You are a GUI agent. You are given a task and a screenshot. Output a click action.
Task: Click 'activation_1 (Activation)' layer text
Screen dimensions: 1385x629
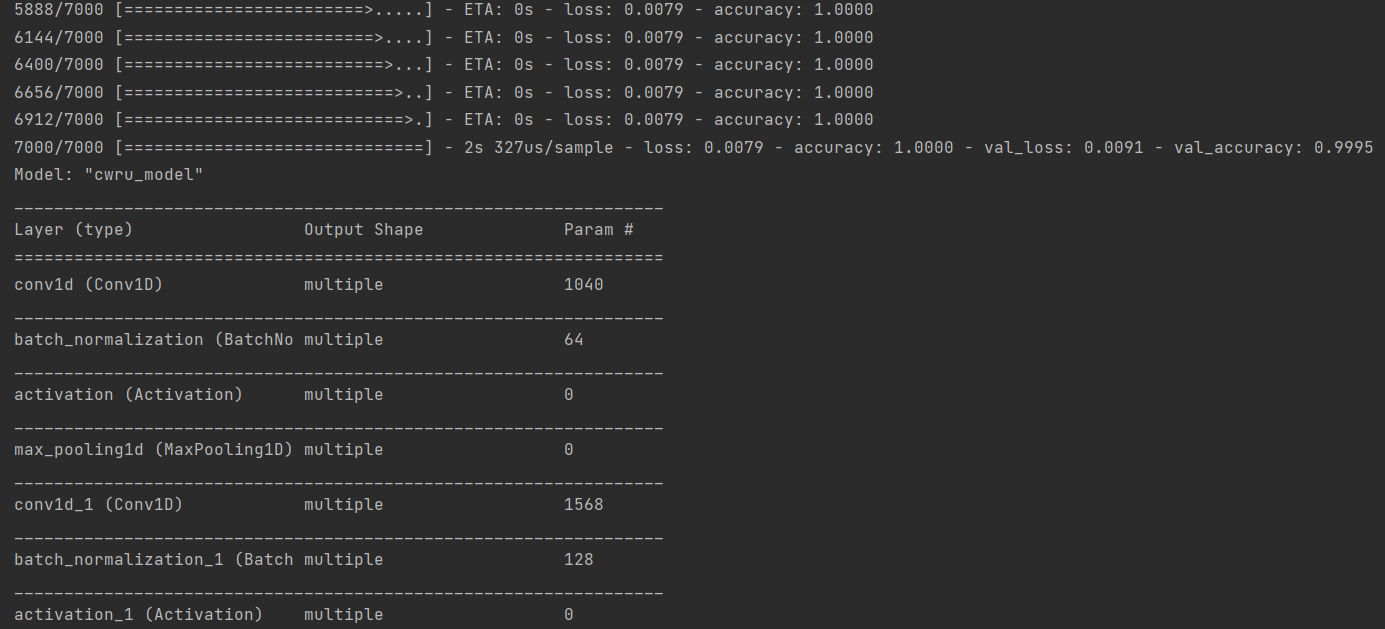(x=138, y=614)
